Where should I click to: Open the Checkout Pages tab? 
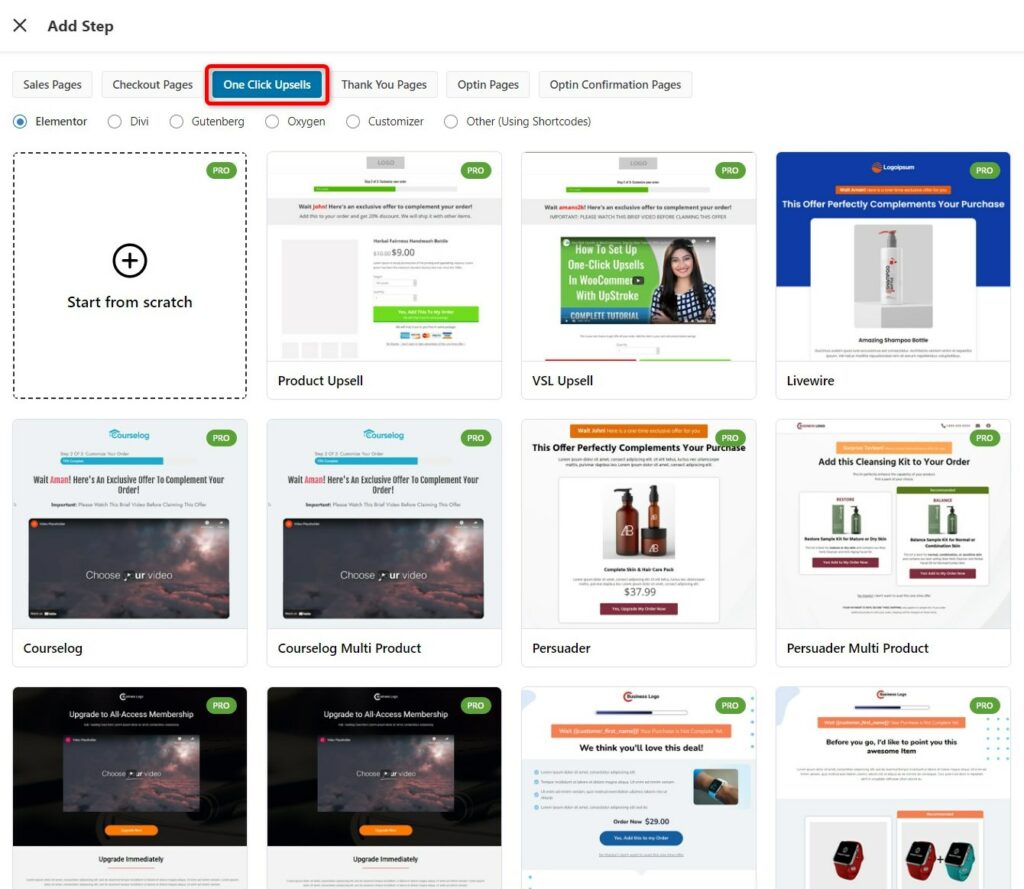152,84
